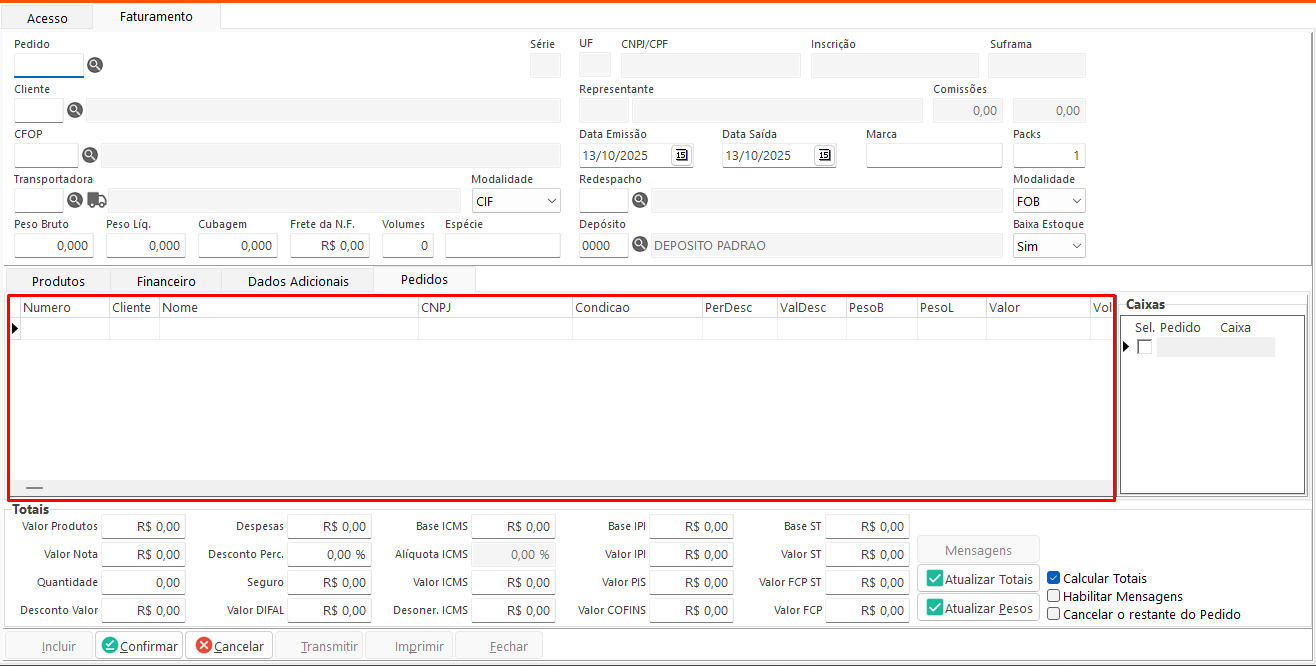The height and width of the screenshot is (666, 1316).
Task: Click the truck icon beside Transportadora
Action: pyautogui.click(x=97, y=200)
